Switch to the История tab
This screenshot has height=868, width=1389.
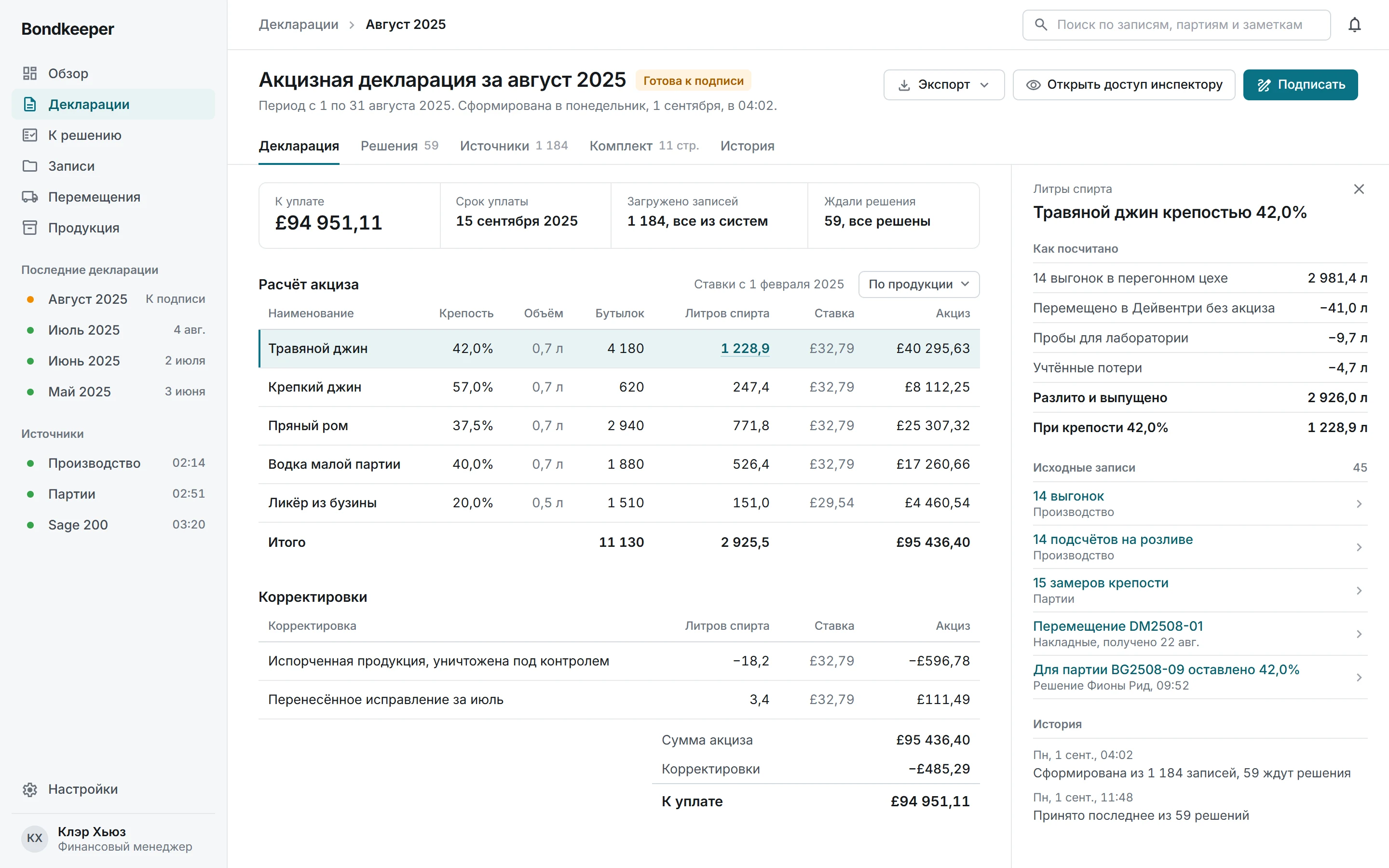[747, 146]
